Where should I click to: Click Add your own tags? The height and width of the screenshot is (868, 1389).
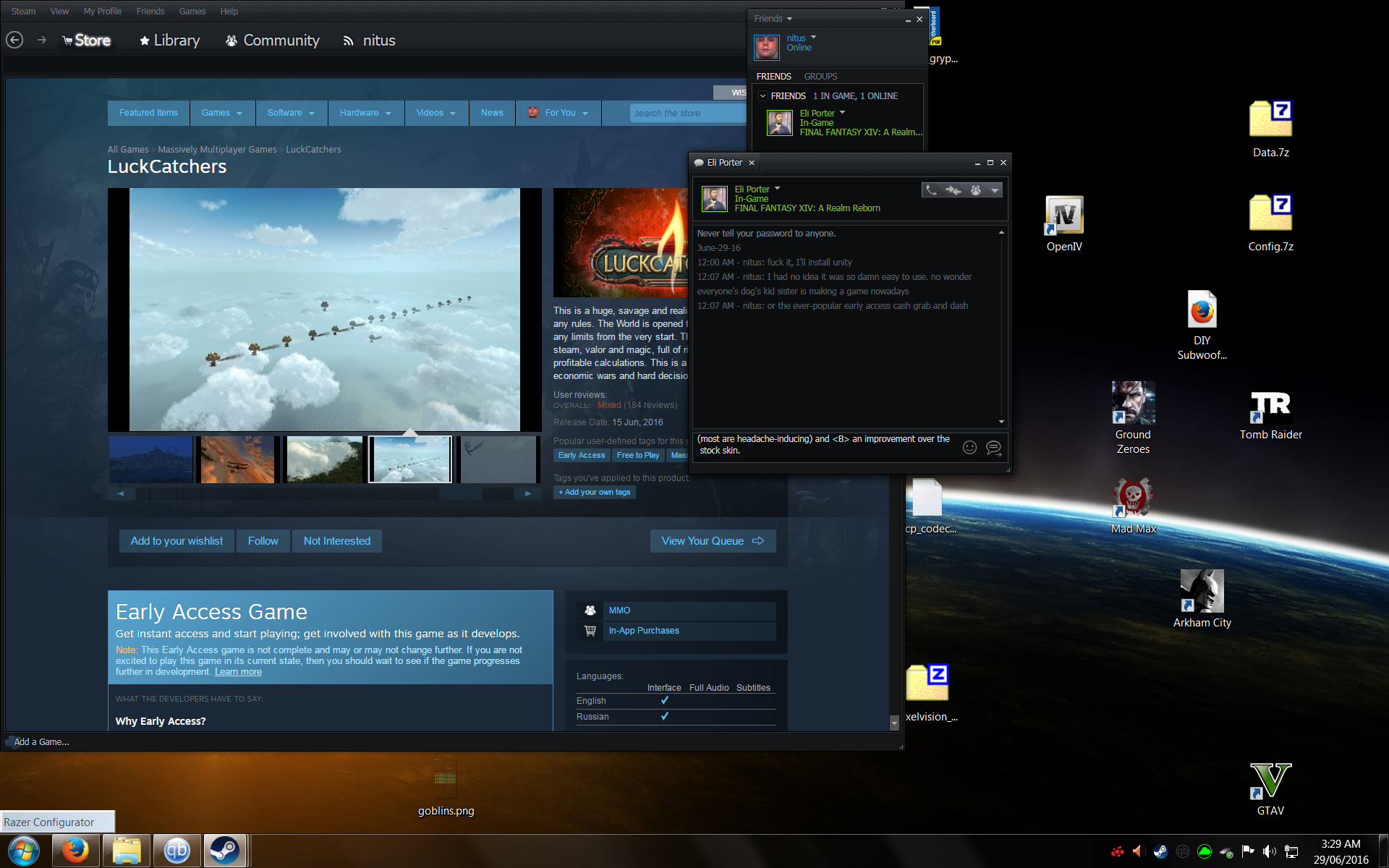594,492
